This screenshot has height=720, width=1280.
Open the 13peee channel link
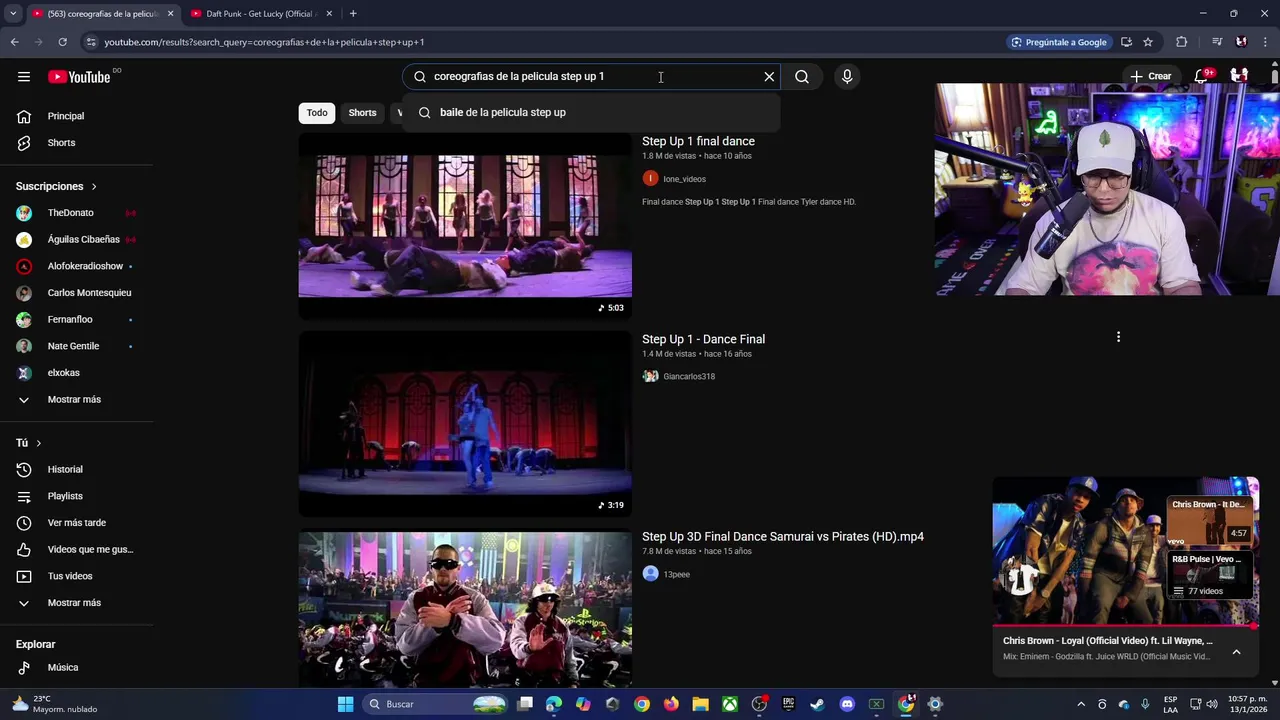tap(677, 575)
